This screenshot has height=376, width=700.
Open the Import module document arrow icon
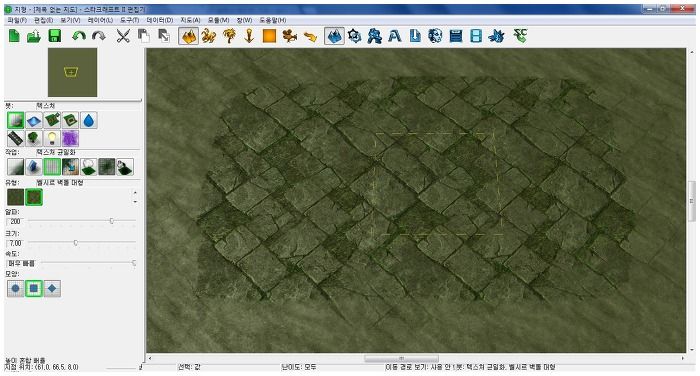[x=415, y=36]
